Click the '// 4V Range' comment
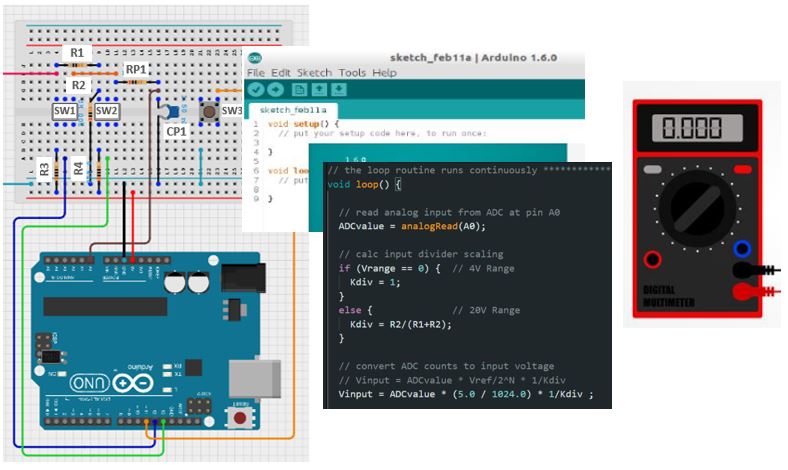 click(483, 268)
